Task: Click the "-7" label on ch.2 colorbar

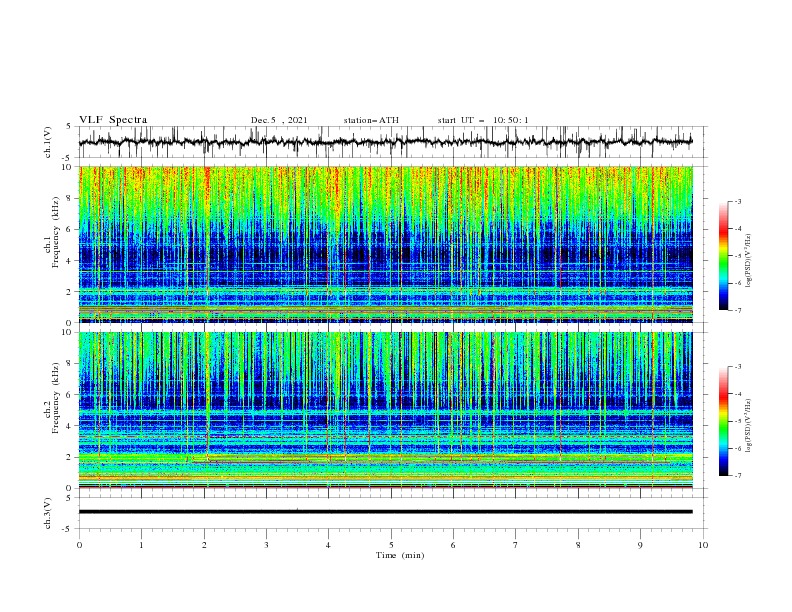Action: tap(738, 476)
